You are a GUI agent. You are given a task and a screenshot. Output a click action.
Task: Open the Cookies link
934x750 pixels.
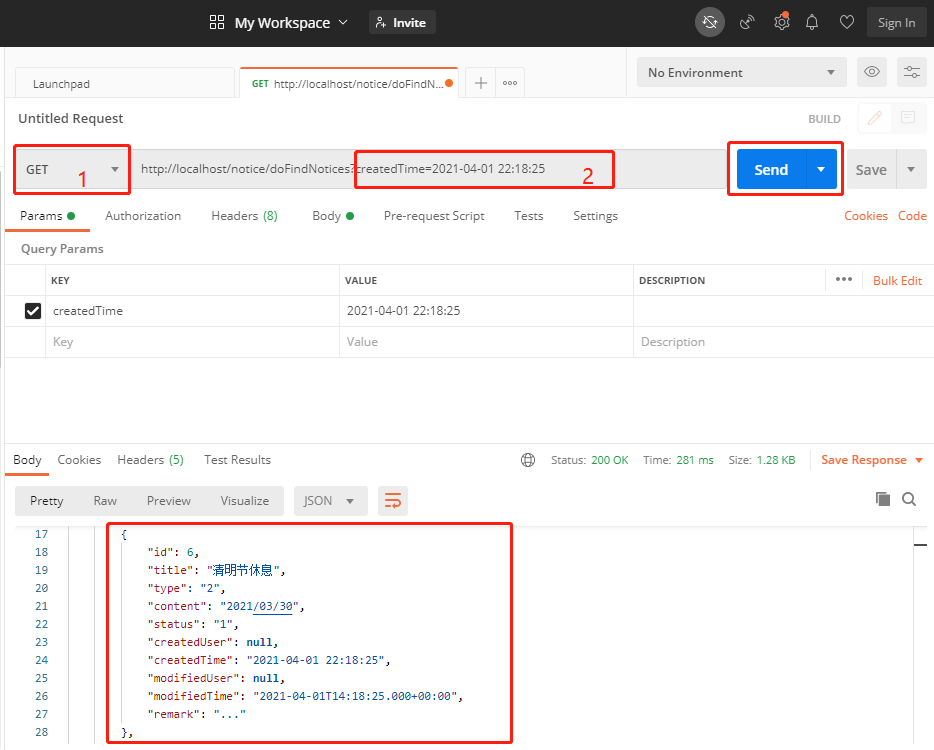pos(865,216)
